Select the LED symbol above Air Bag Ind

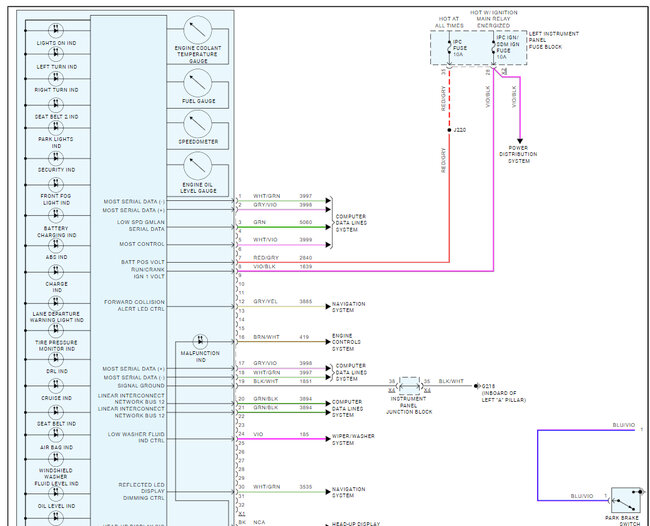point(56,434)
